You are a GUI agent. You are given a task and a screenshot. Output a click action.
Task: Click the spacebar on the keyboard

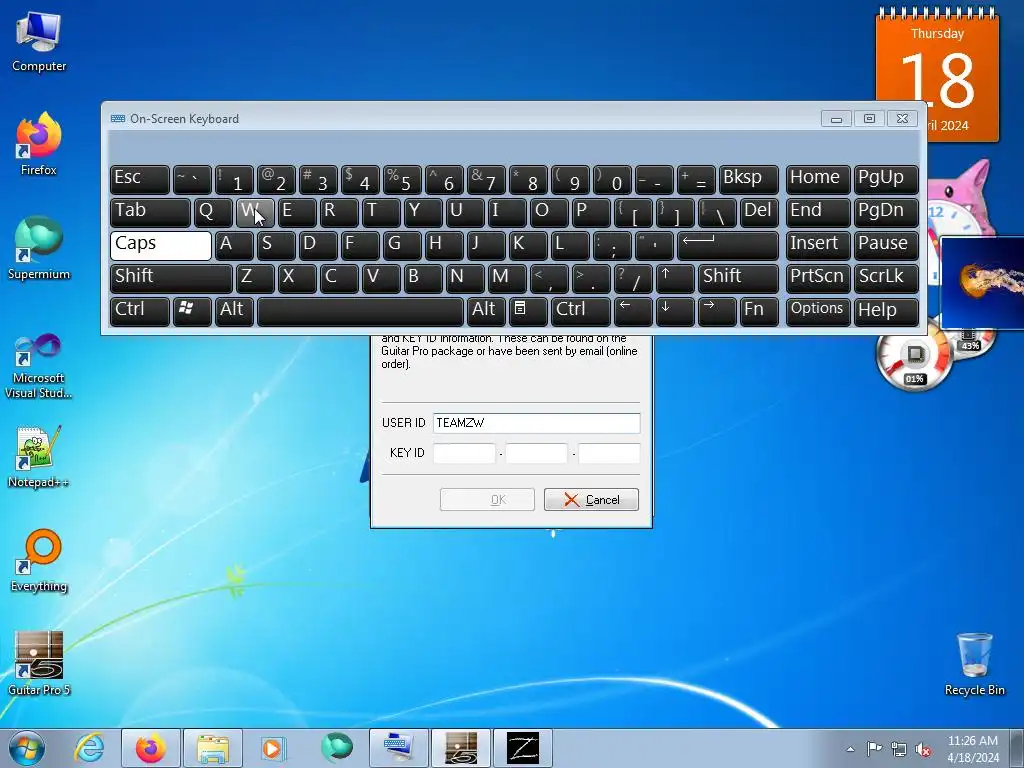coord(360,311)
